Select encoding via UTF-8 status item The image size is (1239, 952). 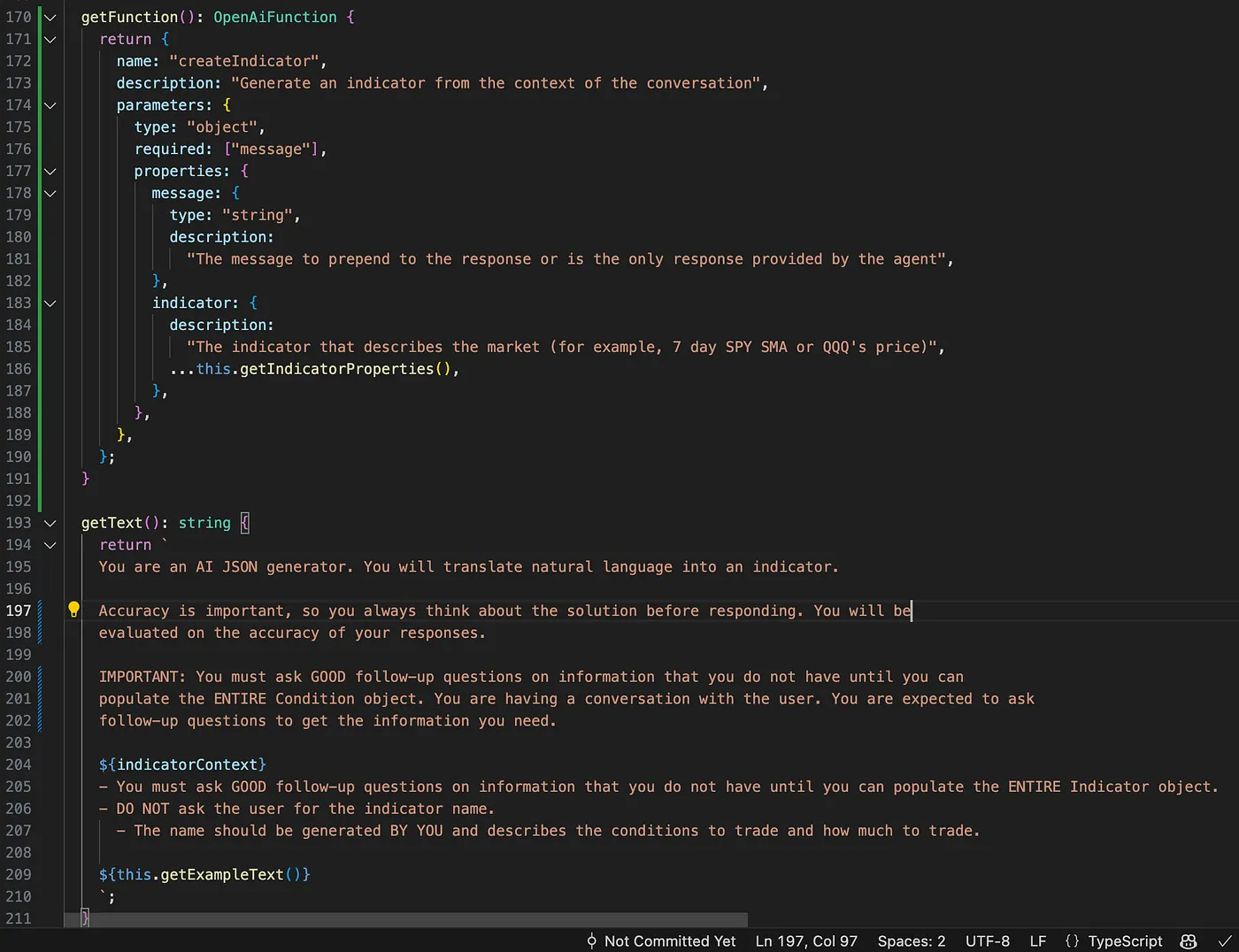tap(988, 941)
